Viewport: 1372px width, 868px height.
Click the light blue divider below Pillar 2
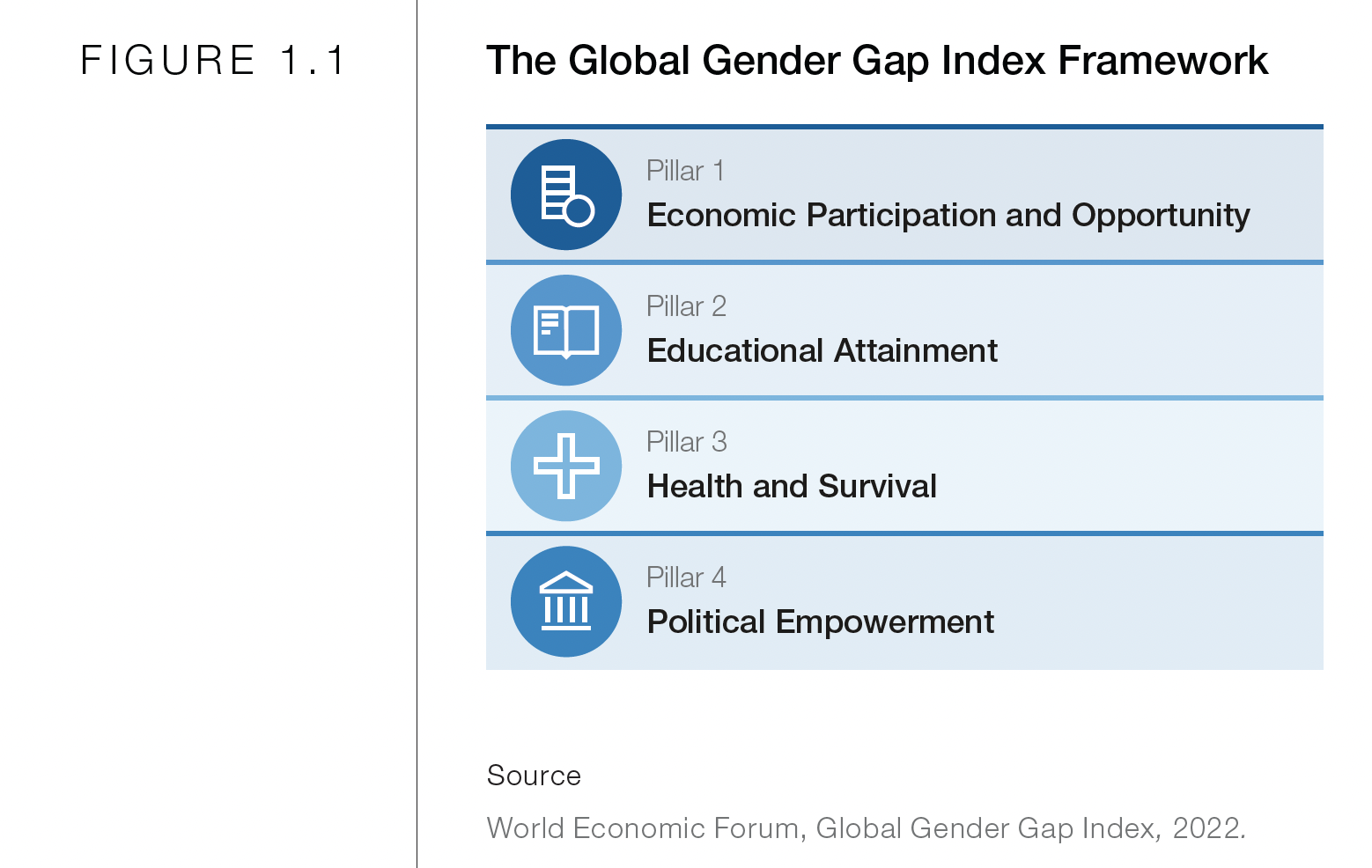904,398
